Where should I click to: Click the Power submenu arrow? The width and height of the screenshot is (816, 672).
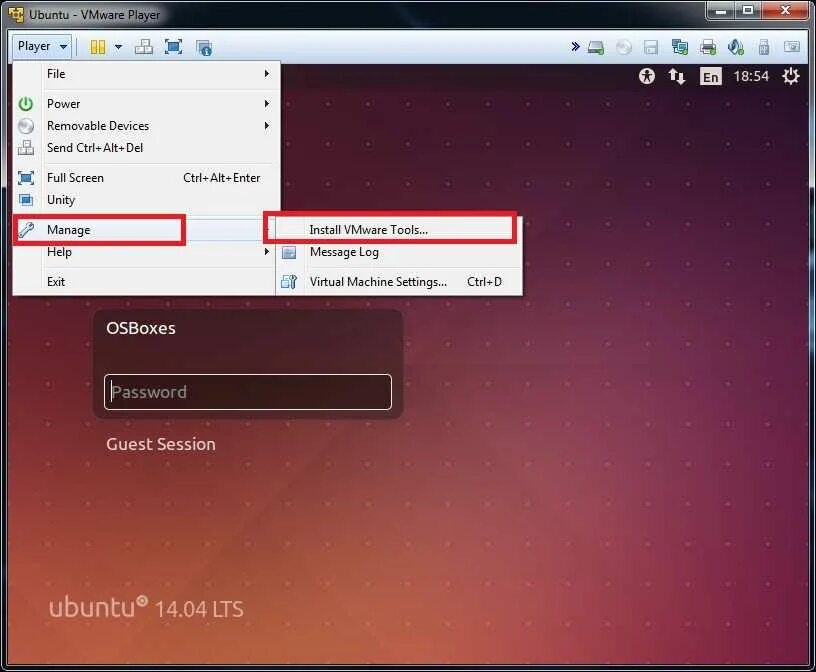tap(267, 104)
